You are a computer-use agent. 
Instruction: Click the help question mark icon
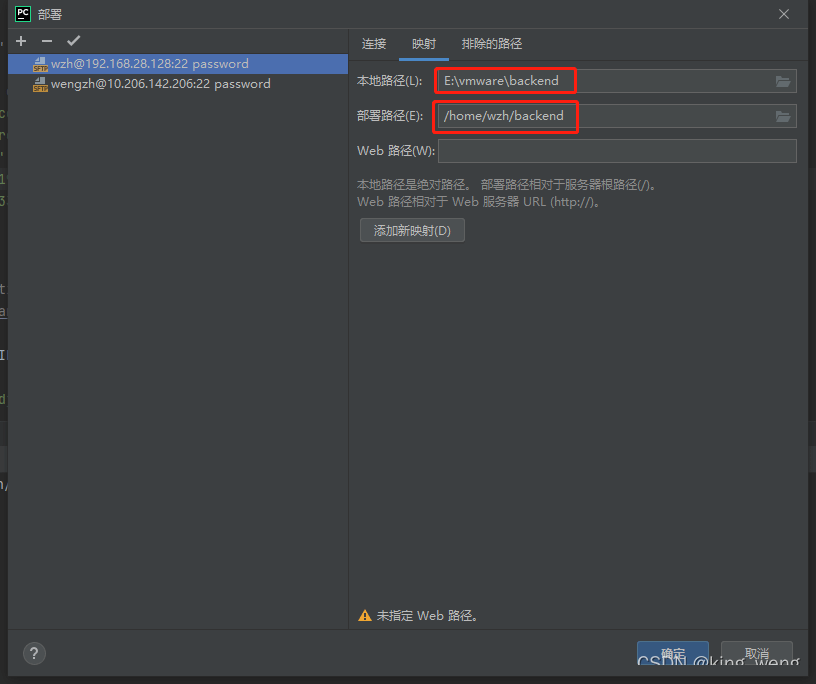pyautogui.click(x=33, y=653)
